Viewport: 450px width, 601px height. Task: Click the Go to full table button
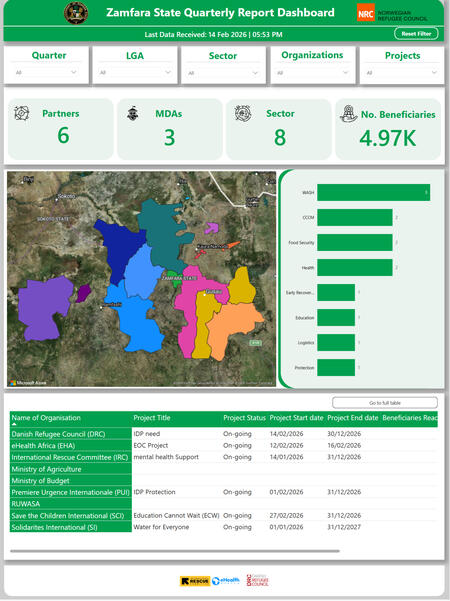(385, 403)
